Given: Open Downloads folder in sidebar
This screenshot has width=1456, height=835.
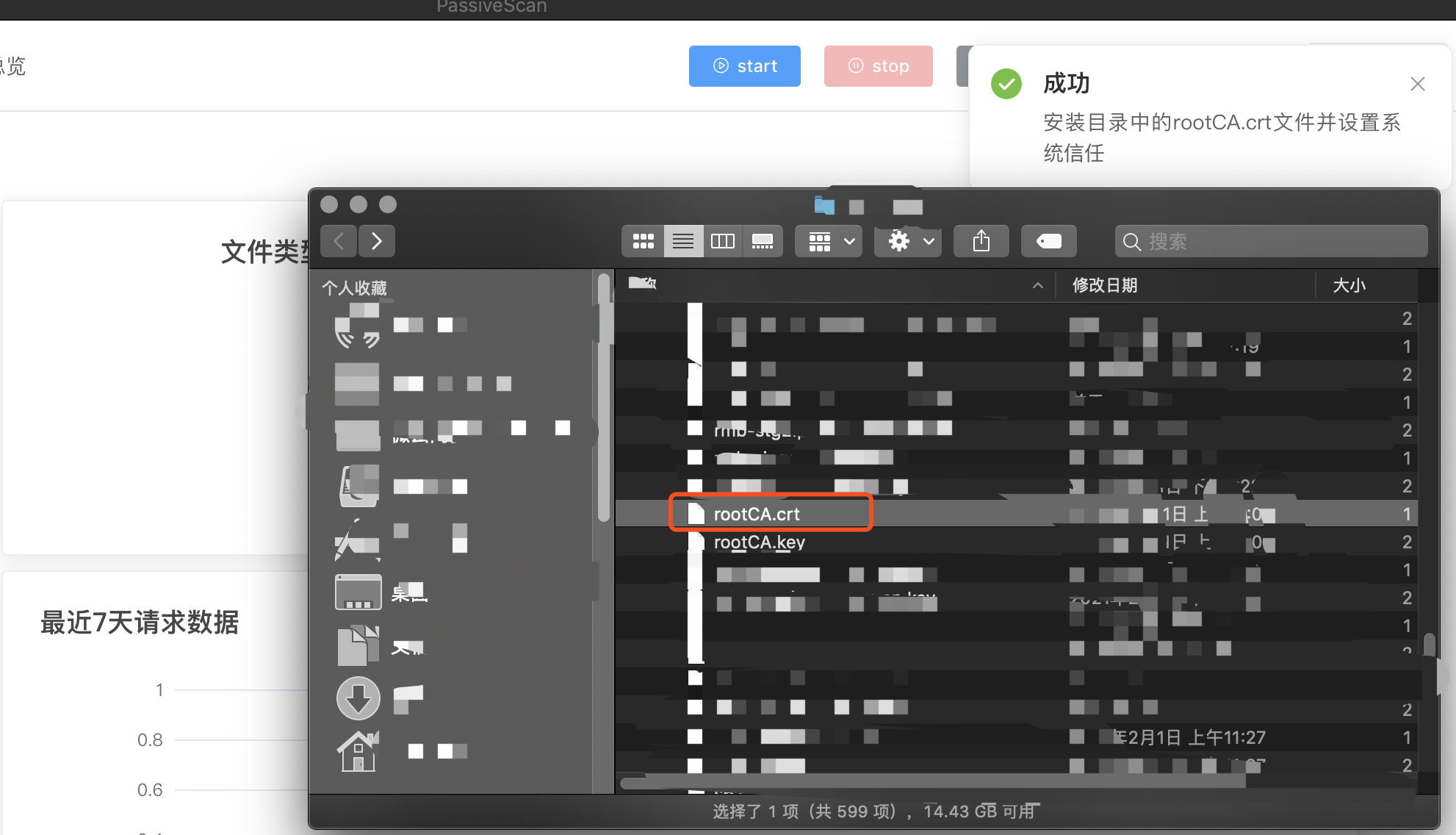Looking at the screenshot, I should [358, 698].
